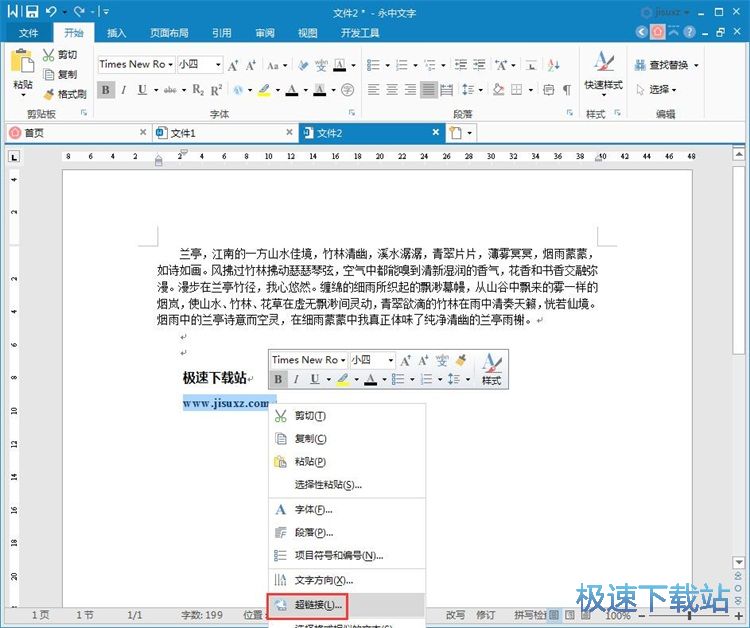Viewport: 750px width, 628px height.
Task: Switch to the 插入 ribbon tab
Action: coord(116,33)
